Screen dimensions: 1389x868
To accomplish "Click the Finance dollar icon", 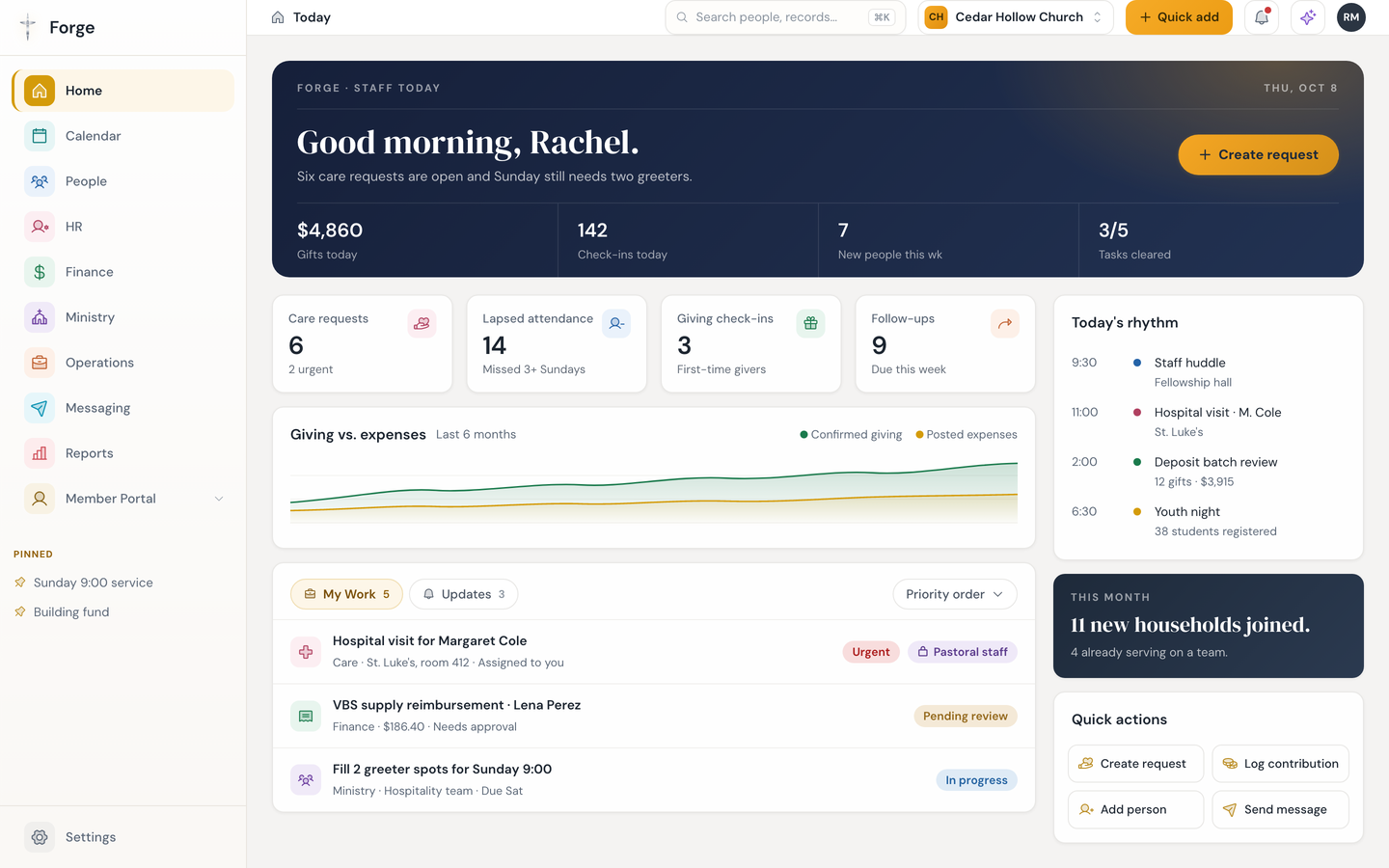I will tap(40, 272).
